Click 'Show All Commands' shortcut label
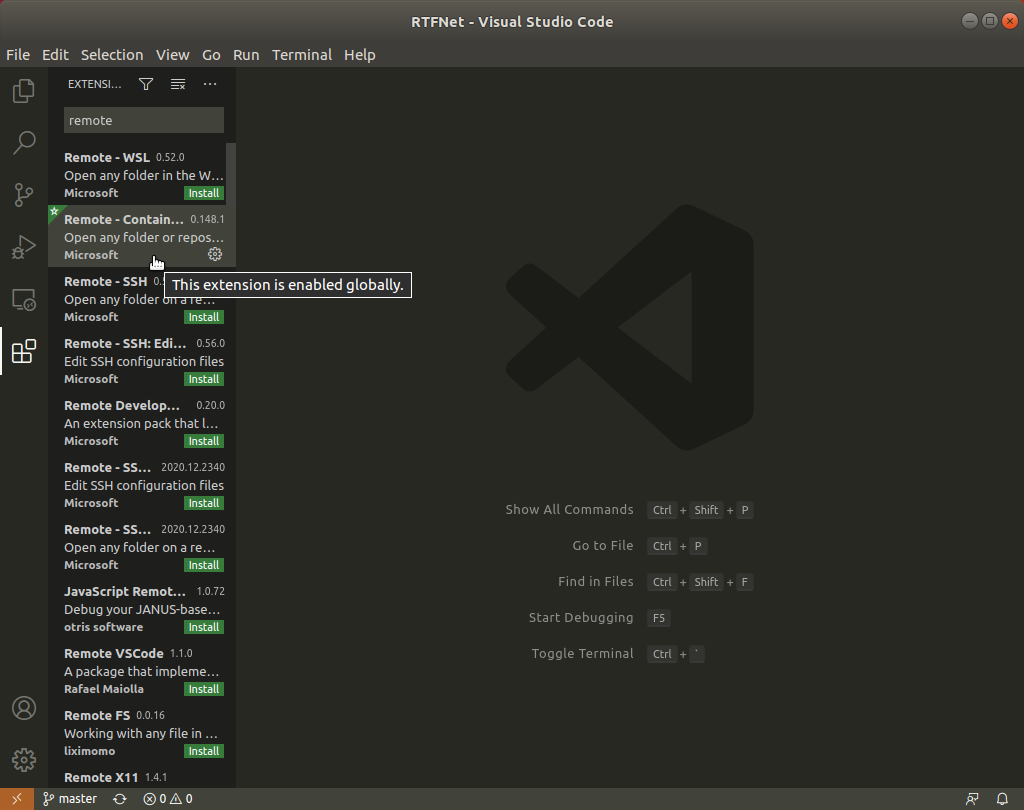The width and height of the screenshot is (1024, 810). 569,510
